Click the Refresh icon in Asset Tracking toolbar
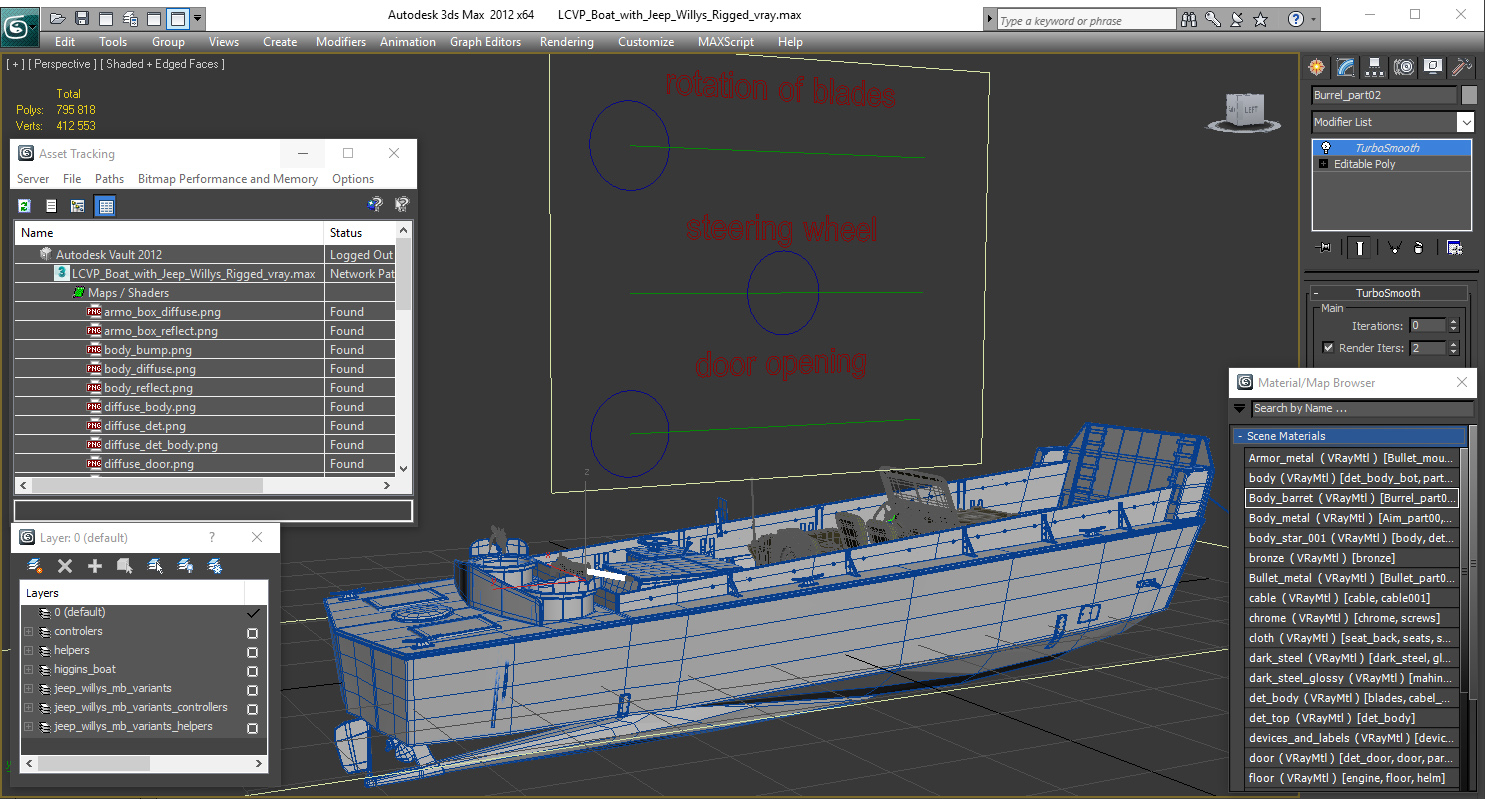The image size is (1485, 799). click(x=24, y=206)
